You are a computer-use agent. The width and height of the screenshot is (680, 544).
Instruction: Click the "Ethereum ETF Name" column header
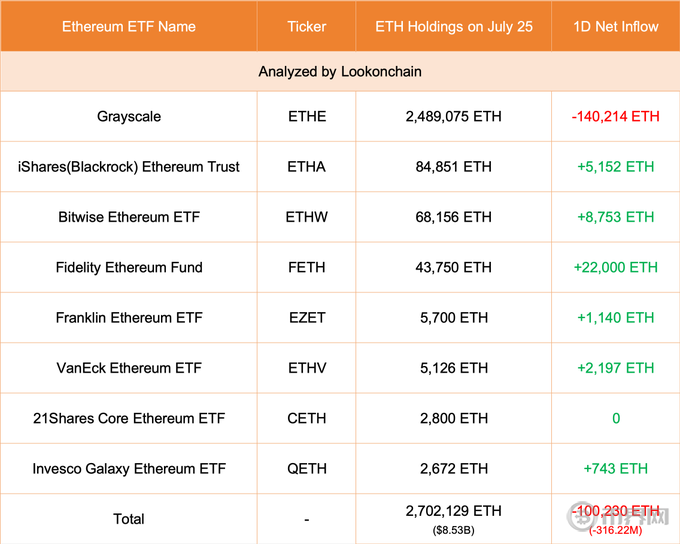[129, 26]
